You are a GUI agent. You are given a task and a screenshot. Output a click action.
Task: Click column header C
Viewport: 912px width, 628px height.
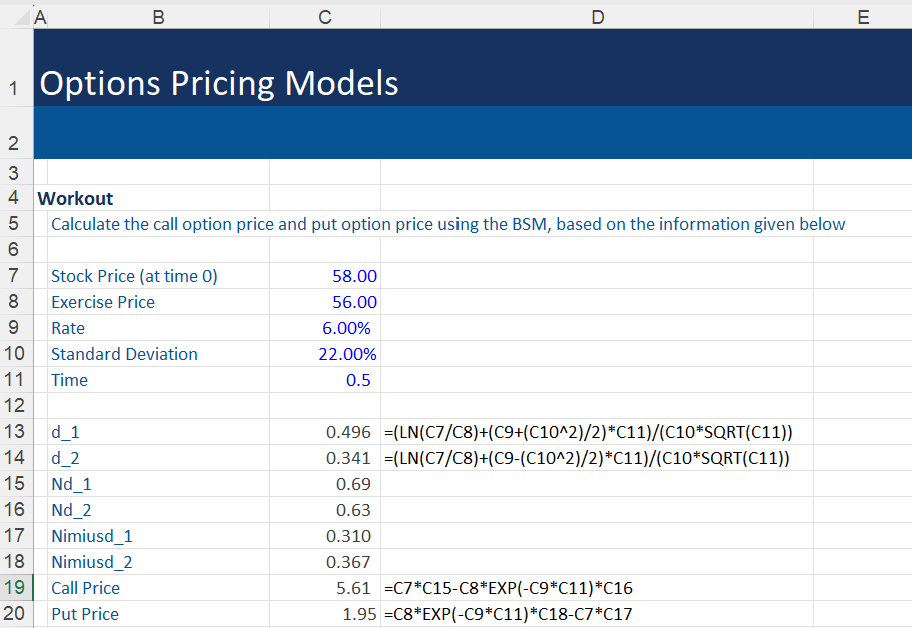324,16
